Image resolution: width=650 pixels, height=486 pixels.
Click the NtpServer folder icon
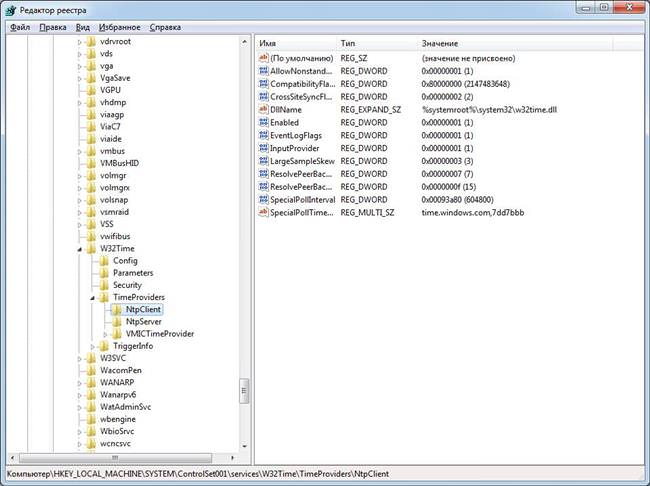click(x=117, y=321)
